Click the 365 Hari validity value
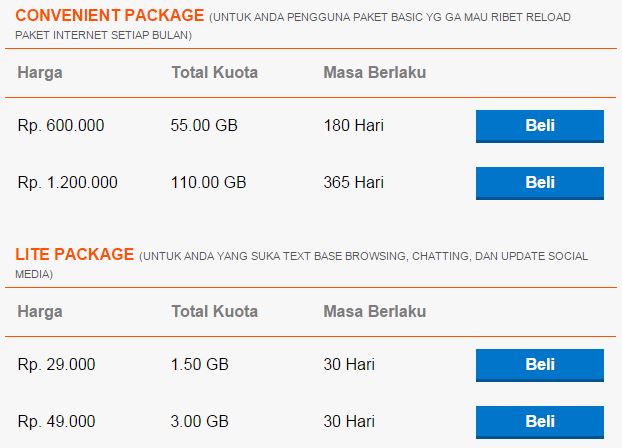The image size is (622, 448). coord(353,183)
